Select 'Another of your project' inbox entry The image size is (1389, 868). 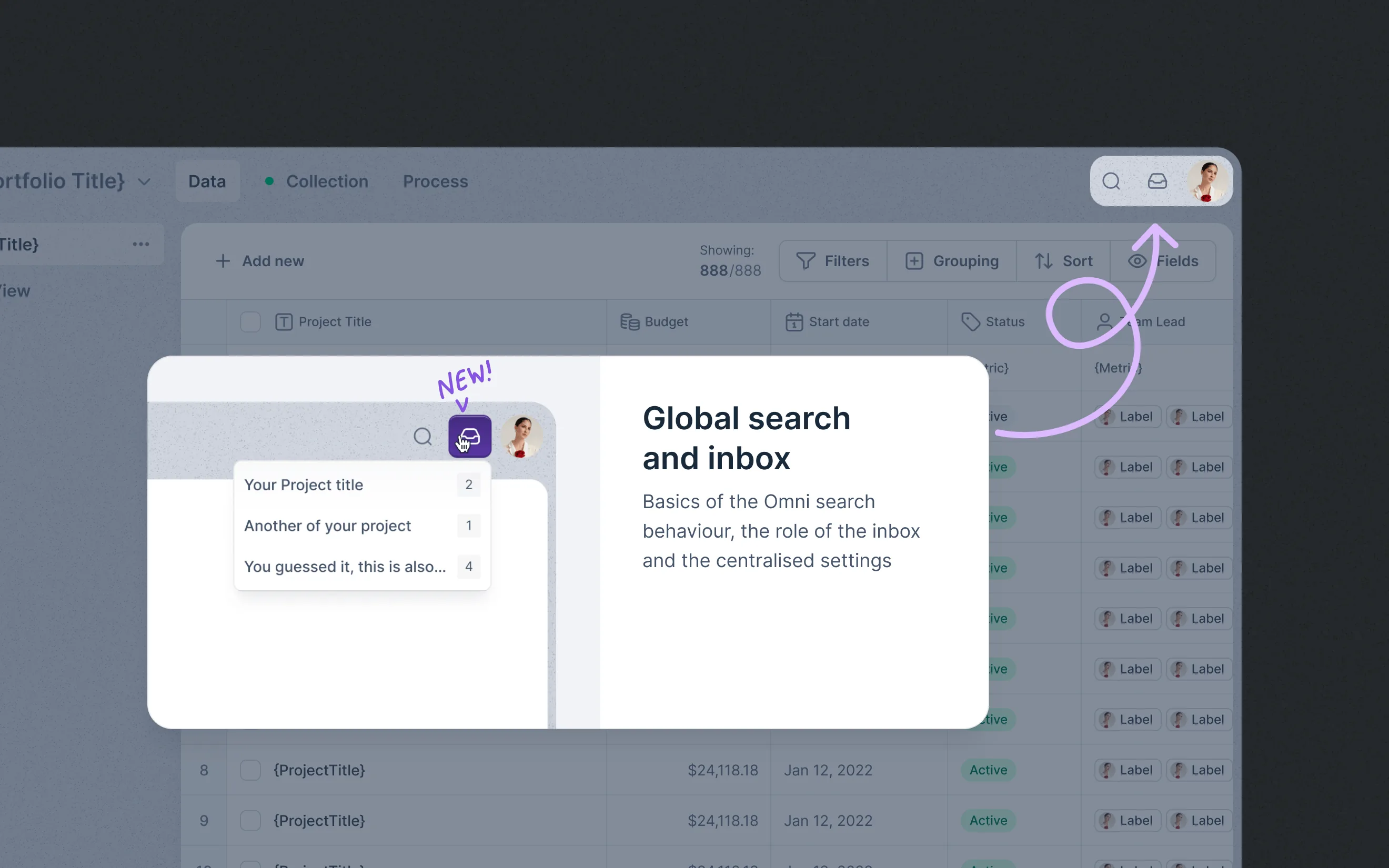[362, 526]
